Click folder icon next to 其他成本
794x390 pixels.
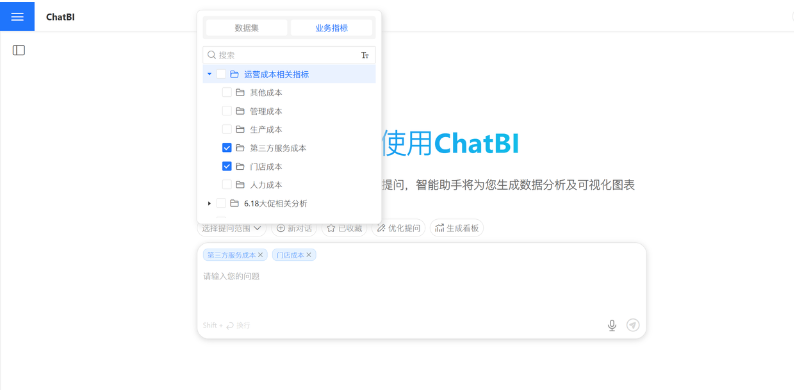(x=240, y=93)
